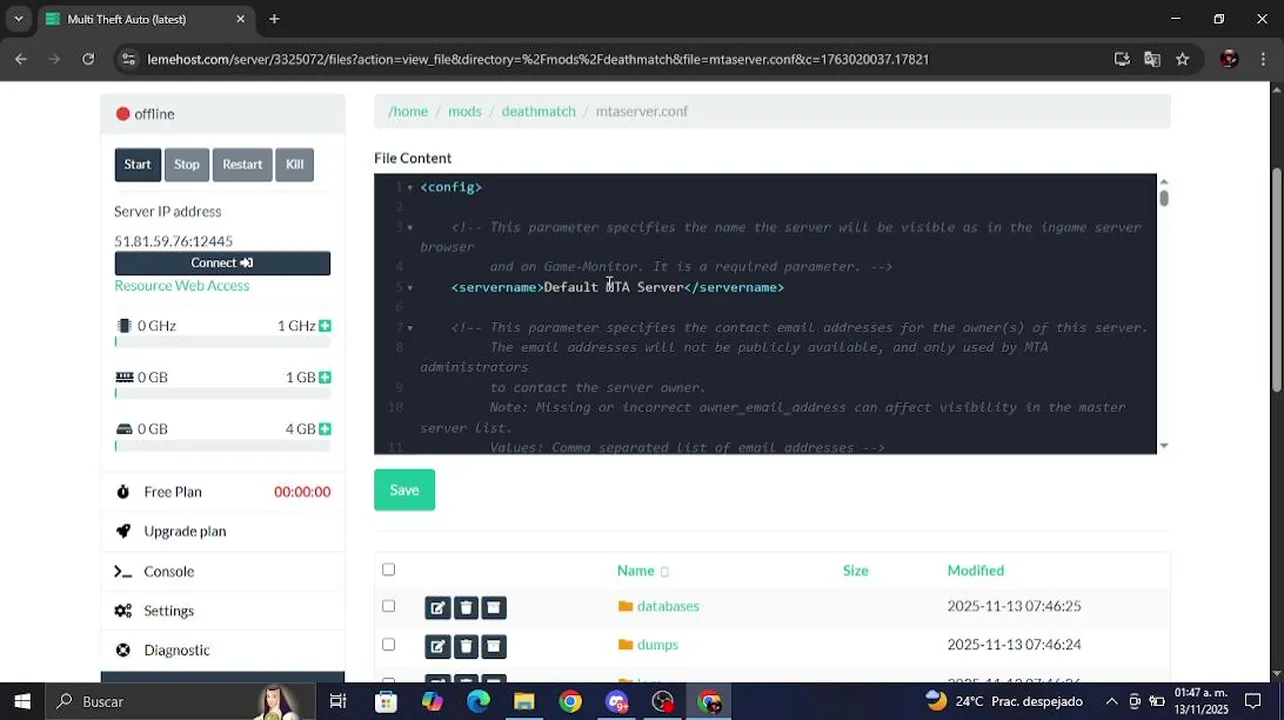Screen dimensions: 1284x720
Task: Open notification center icon in taskbar
Action: click(1253, 701)
